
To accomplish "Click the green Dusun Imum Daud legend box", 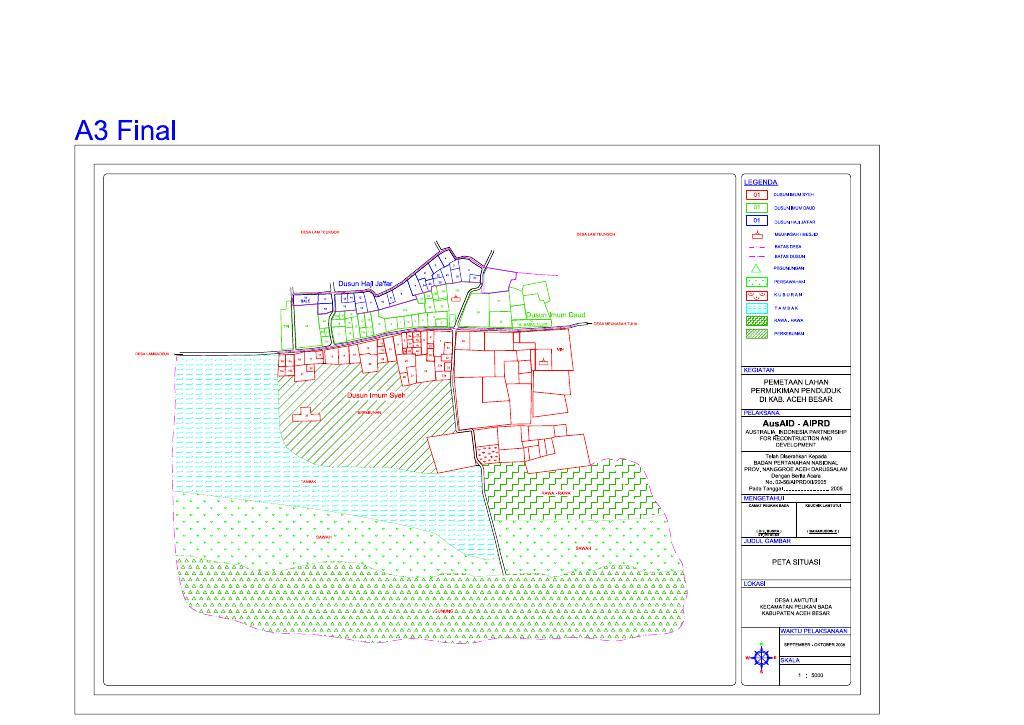I will pyautogui.click(x=757, y=208).
